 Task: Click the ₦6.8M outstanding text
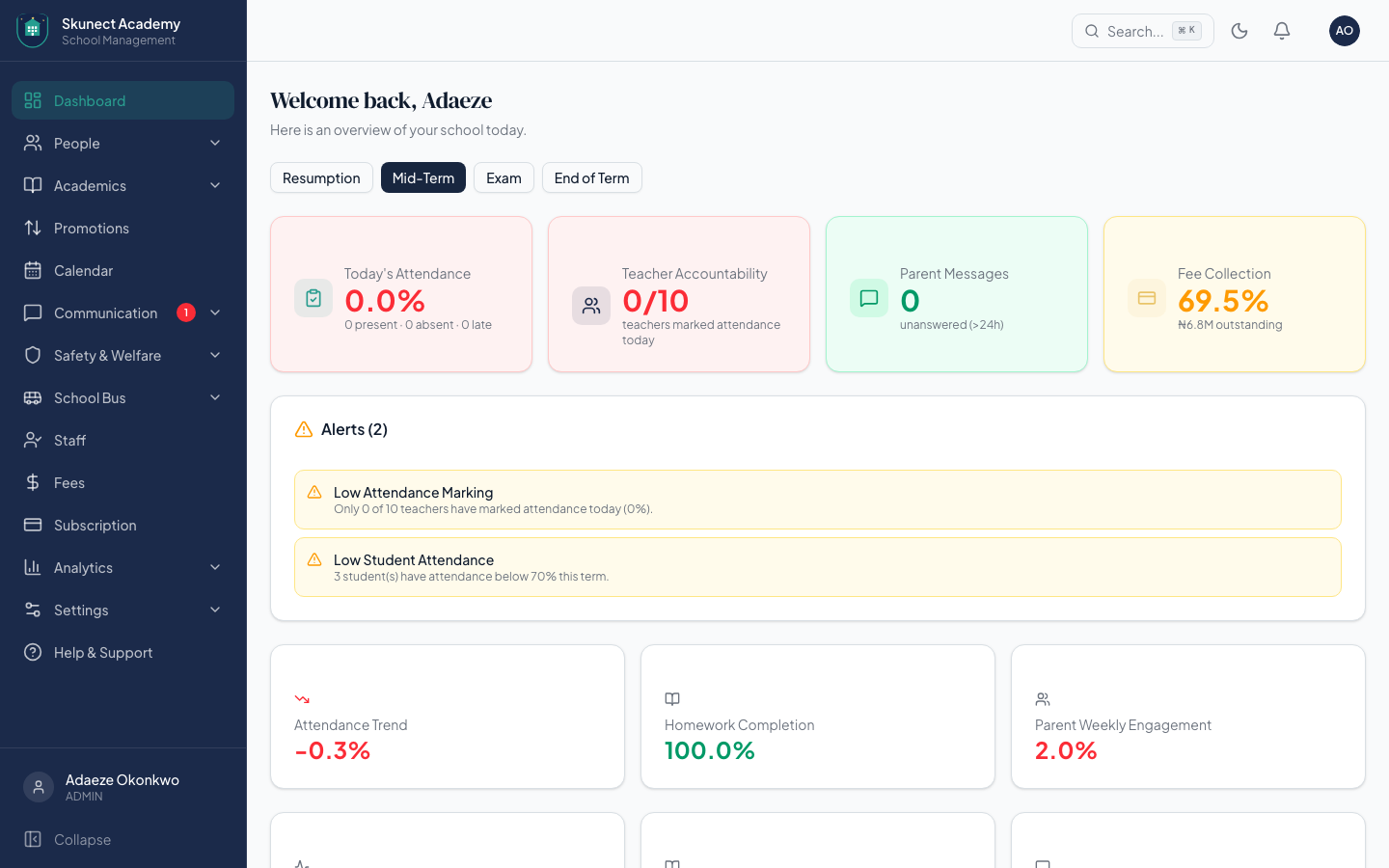[1230, 325]
